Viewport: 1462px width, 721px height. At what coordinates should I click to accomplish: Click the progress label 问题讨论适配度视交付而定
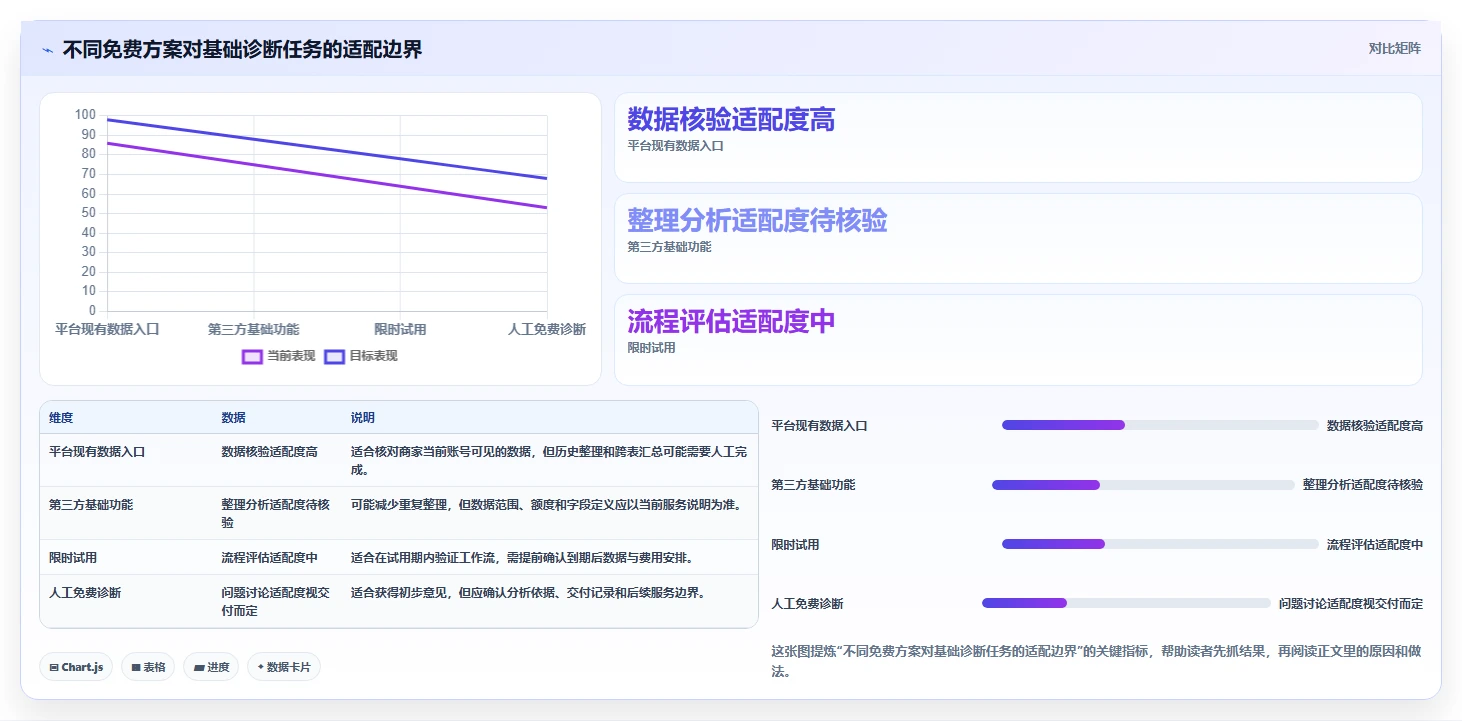click(1351, 604)
